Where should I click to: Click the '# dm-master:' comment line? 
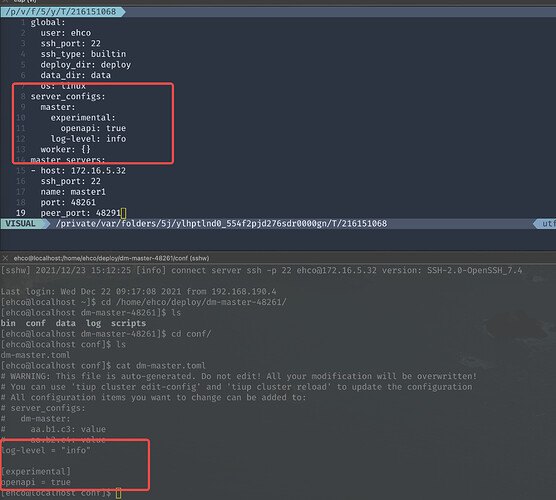(35, 419)
